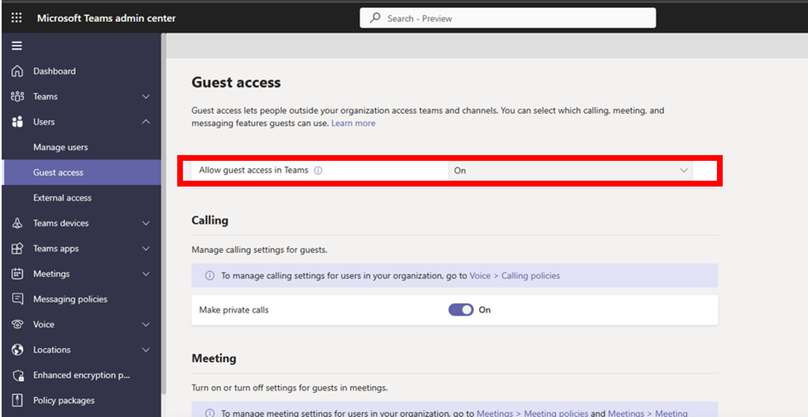808x417 pixels.
Task: Click the Teams apps icon
Action: (x=17, y=248)
